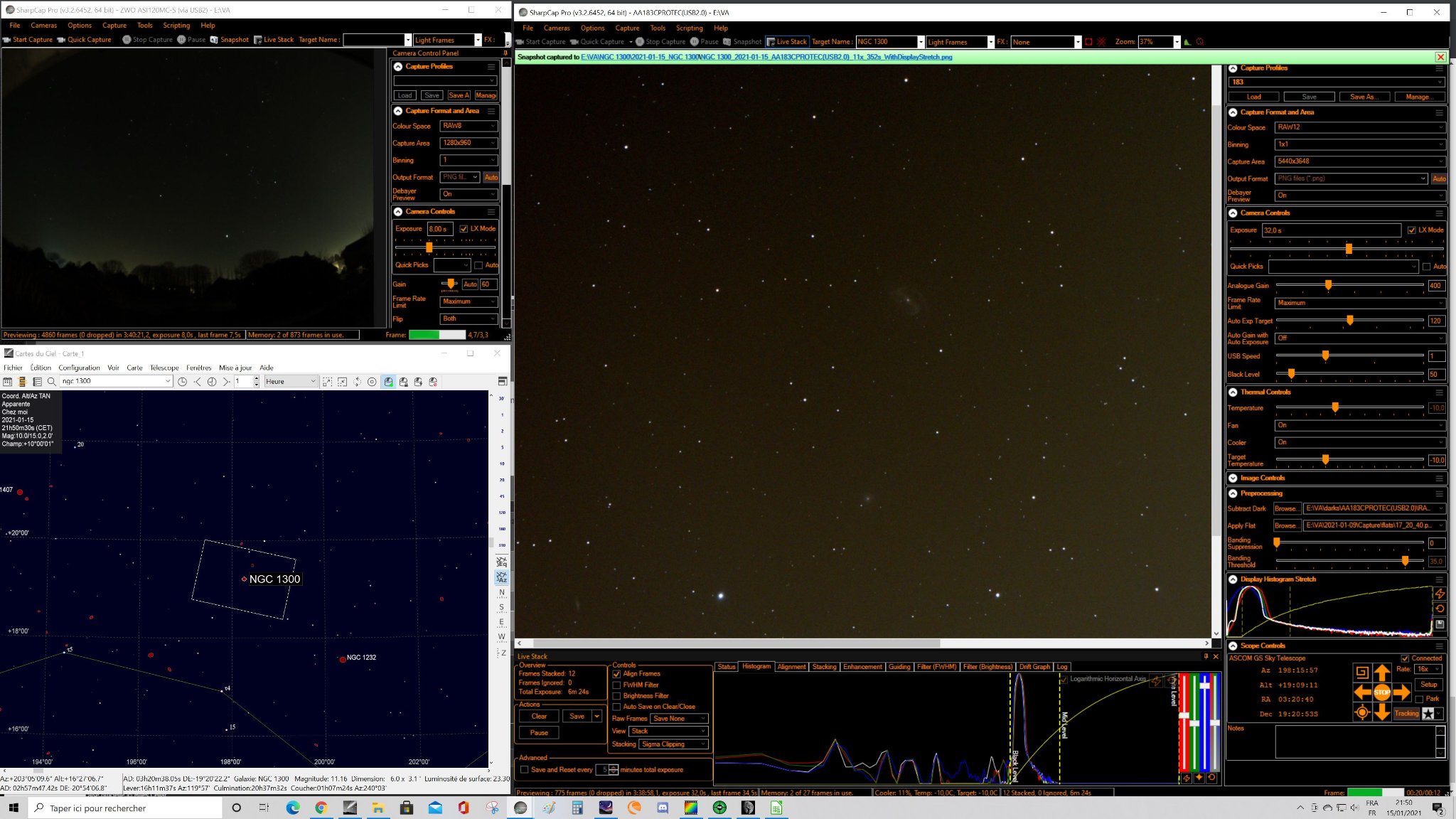This screenshot has width=1456, height=819.
Task: Click the star icon next to Tracking
Action: pyautogui.click(x=1428, y=714)
